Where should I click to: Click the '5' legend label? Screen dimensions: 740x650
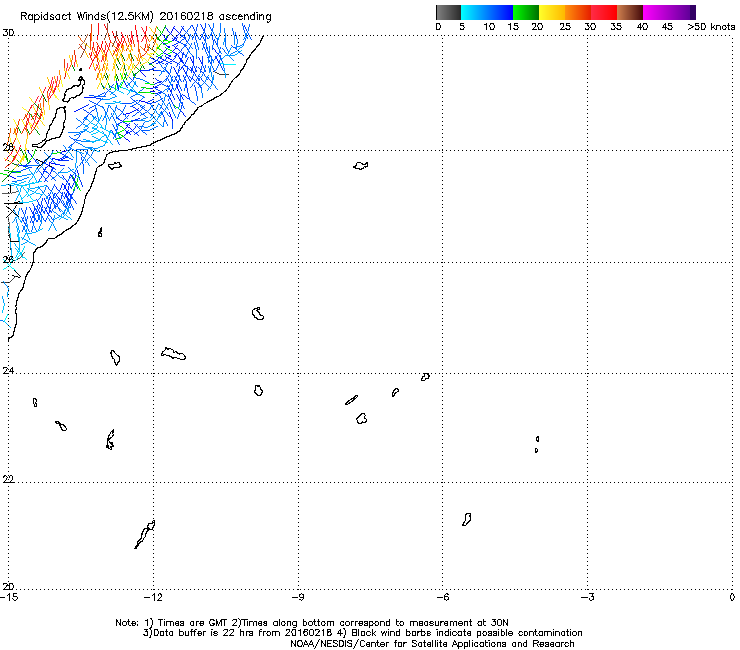(462, 27)
